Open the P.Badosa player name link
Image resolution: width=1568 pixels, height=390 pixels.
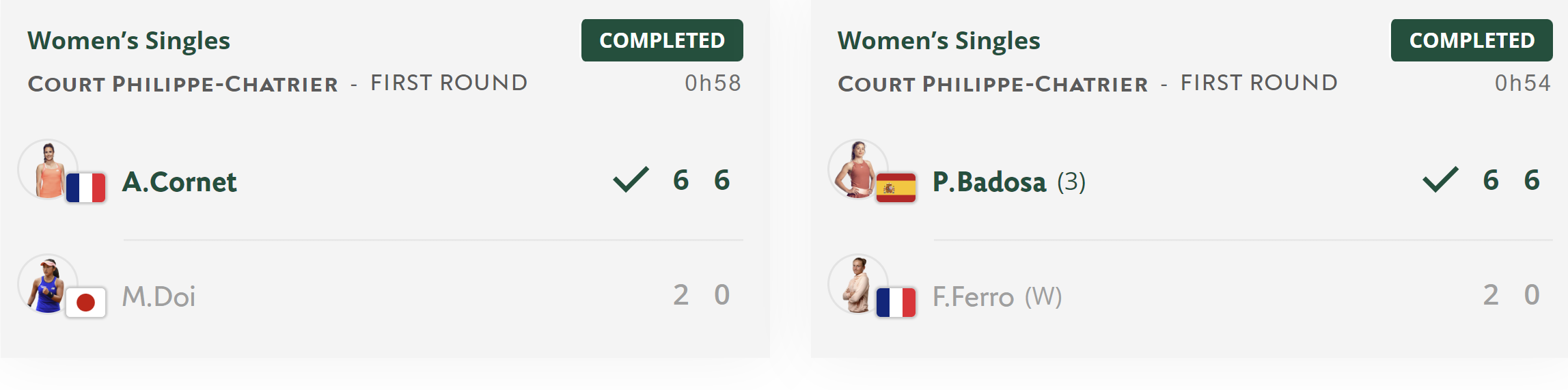[x=989, y=182]
